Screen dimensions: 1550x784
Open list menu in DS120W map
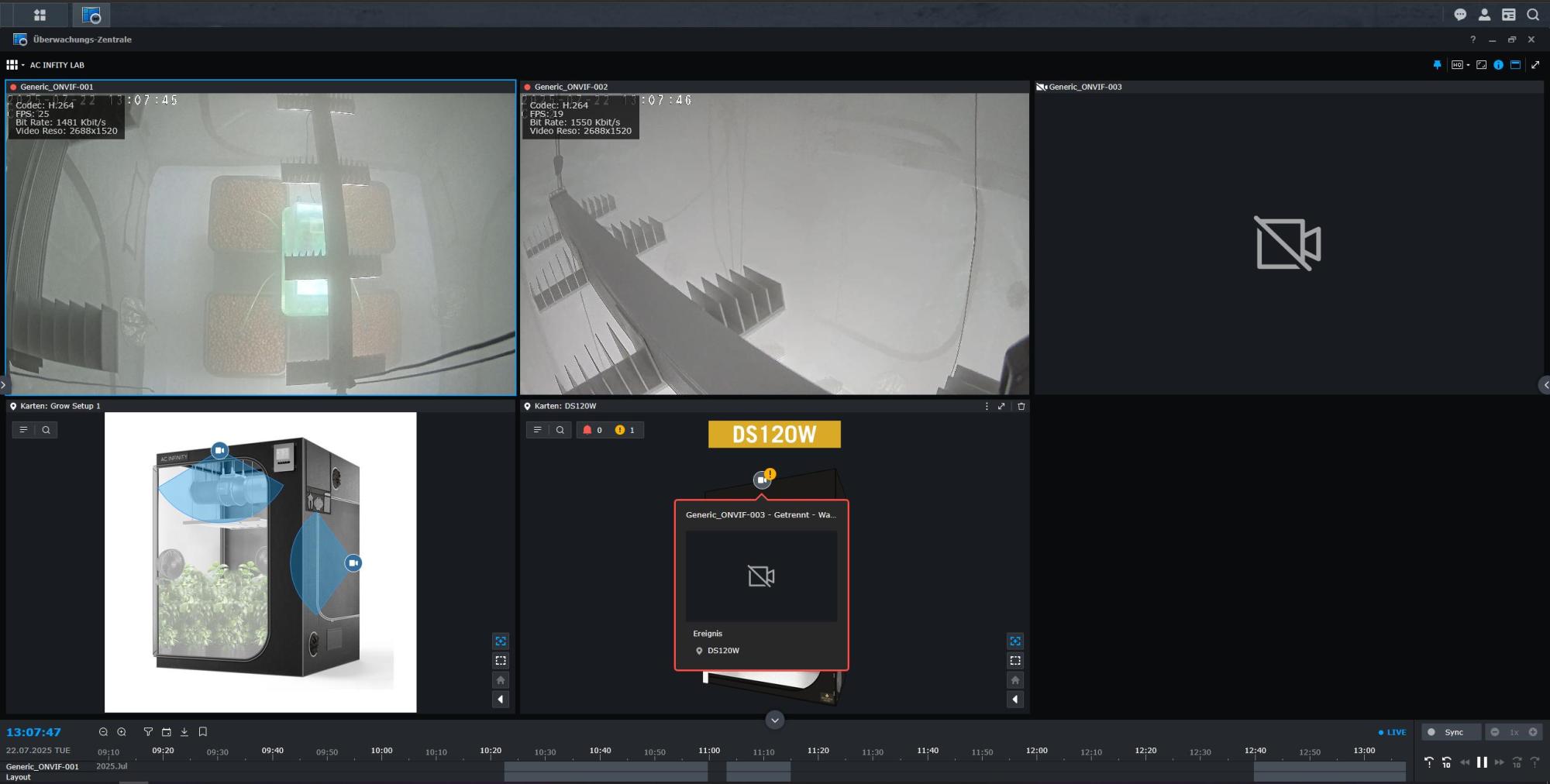537,430
